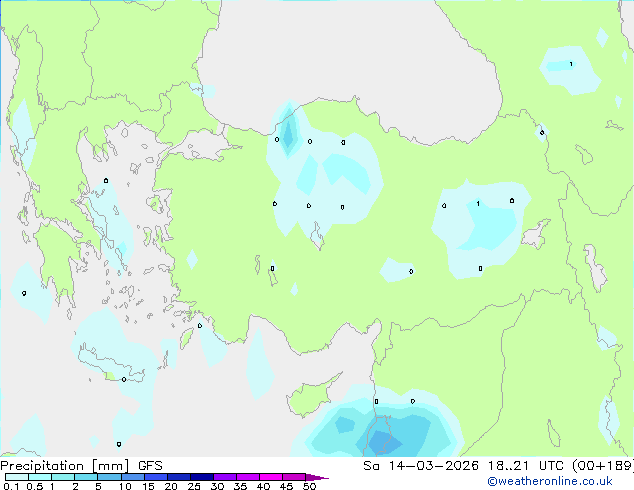Screen dimensions: 634x490
Task: Click the '0.5' legend scale label
Action: click(34, 486)
